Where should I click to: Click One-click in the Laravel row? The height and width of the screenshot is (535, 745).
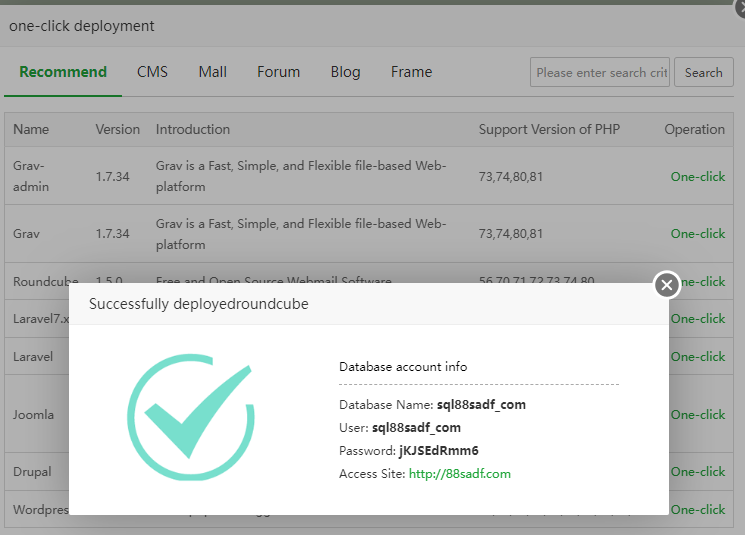click(x=699, y=356)
